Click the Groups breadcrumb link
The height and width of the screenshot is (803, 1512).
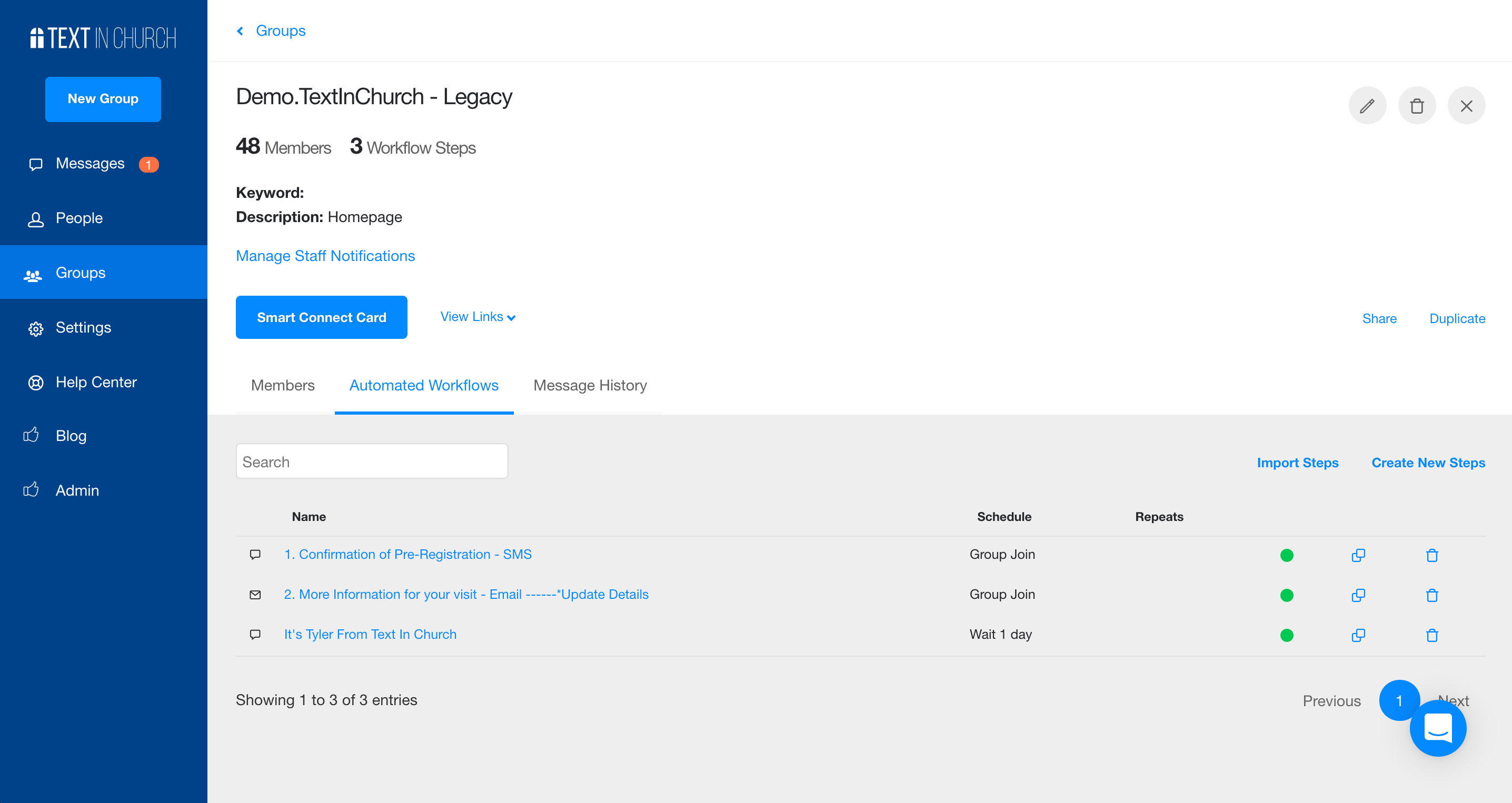pyautogui.click(x=281, y=31)
